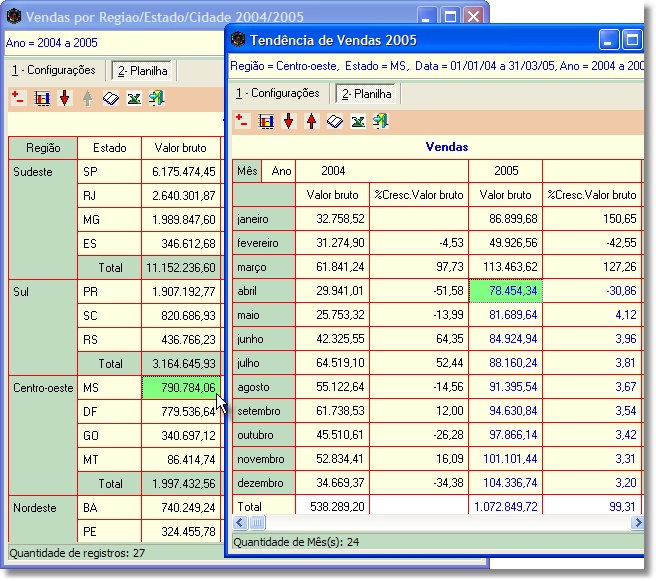
Task: Click the Vendas table title
Action: coord(446,147)
